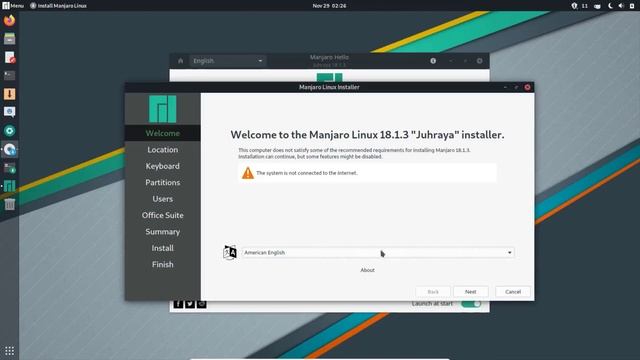Open Firefox from the dock
640x360 pixels.
[9, 20]
